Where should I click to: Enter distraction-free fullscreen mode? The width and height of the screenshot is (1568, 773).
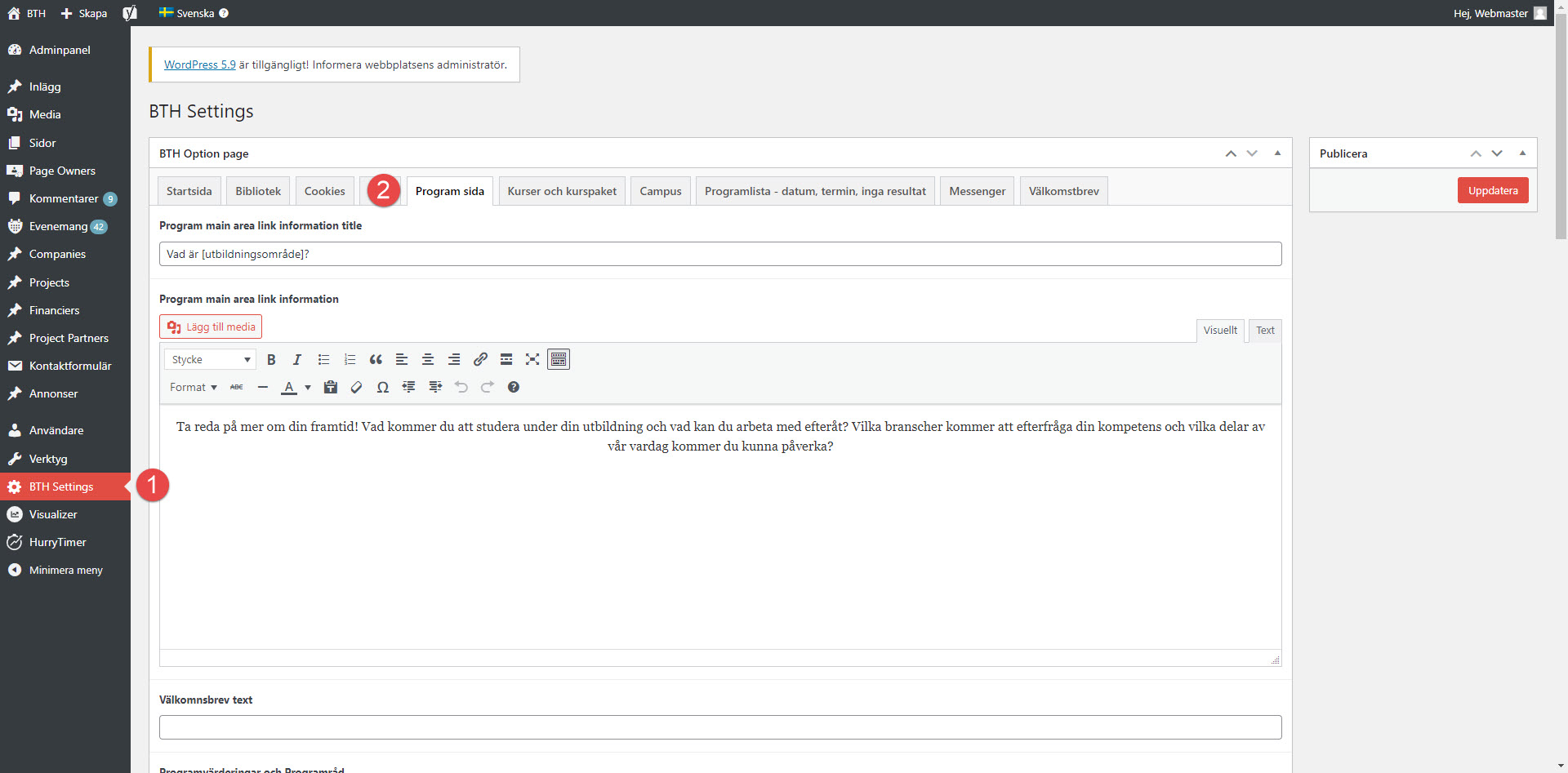tap(532, 359)
